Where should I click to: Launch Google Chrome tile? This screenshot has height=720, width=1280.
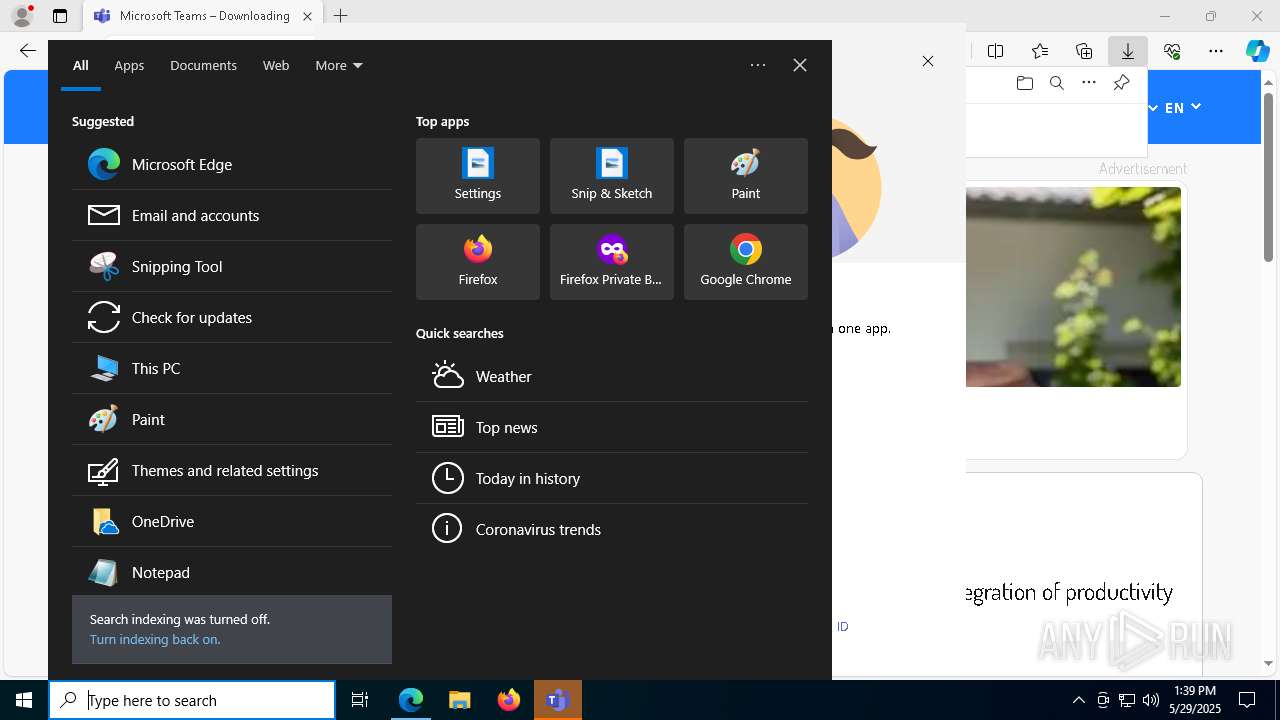click(x=746, y=262)
